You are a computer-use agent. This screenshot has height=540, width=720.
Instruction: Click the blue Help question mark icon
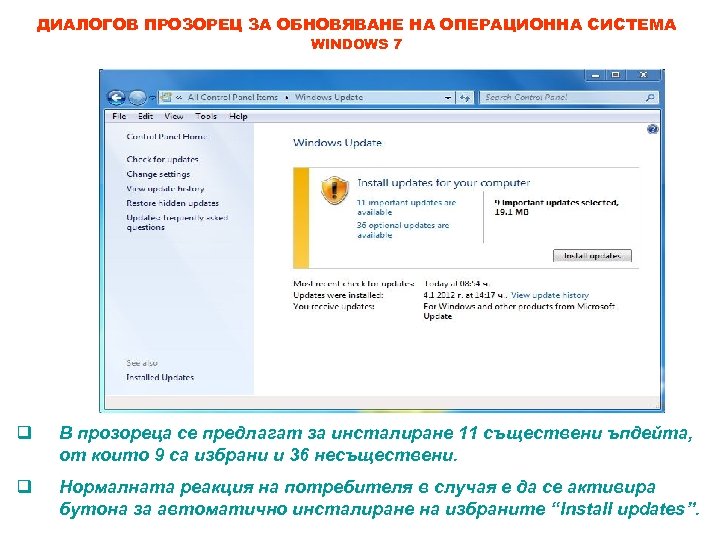pos(652,129)
